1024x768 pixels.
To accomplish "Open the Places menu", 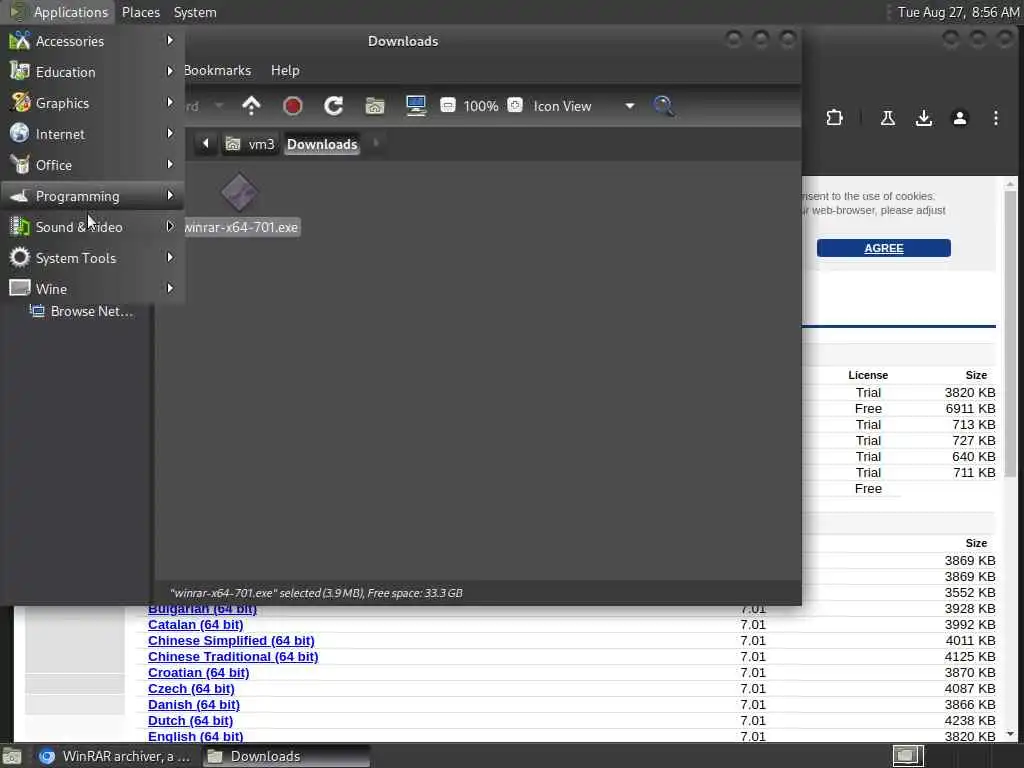I will tap(140, 12).
